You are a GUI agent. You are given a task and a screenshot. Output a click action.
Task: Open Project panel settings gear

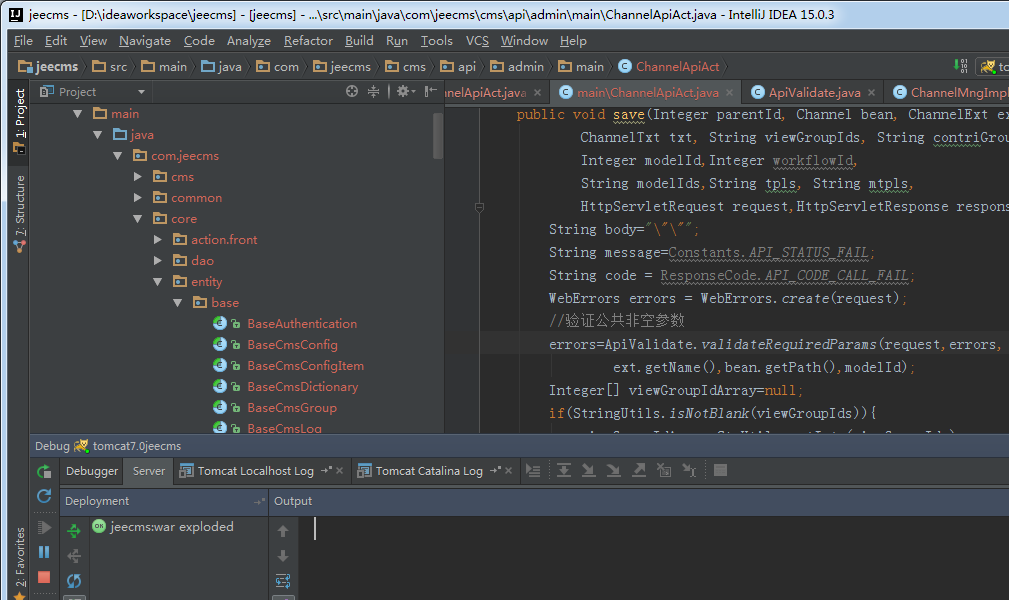point(403,91)
